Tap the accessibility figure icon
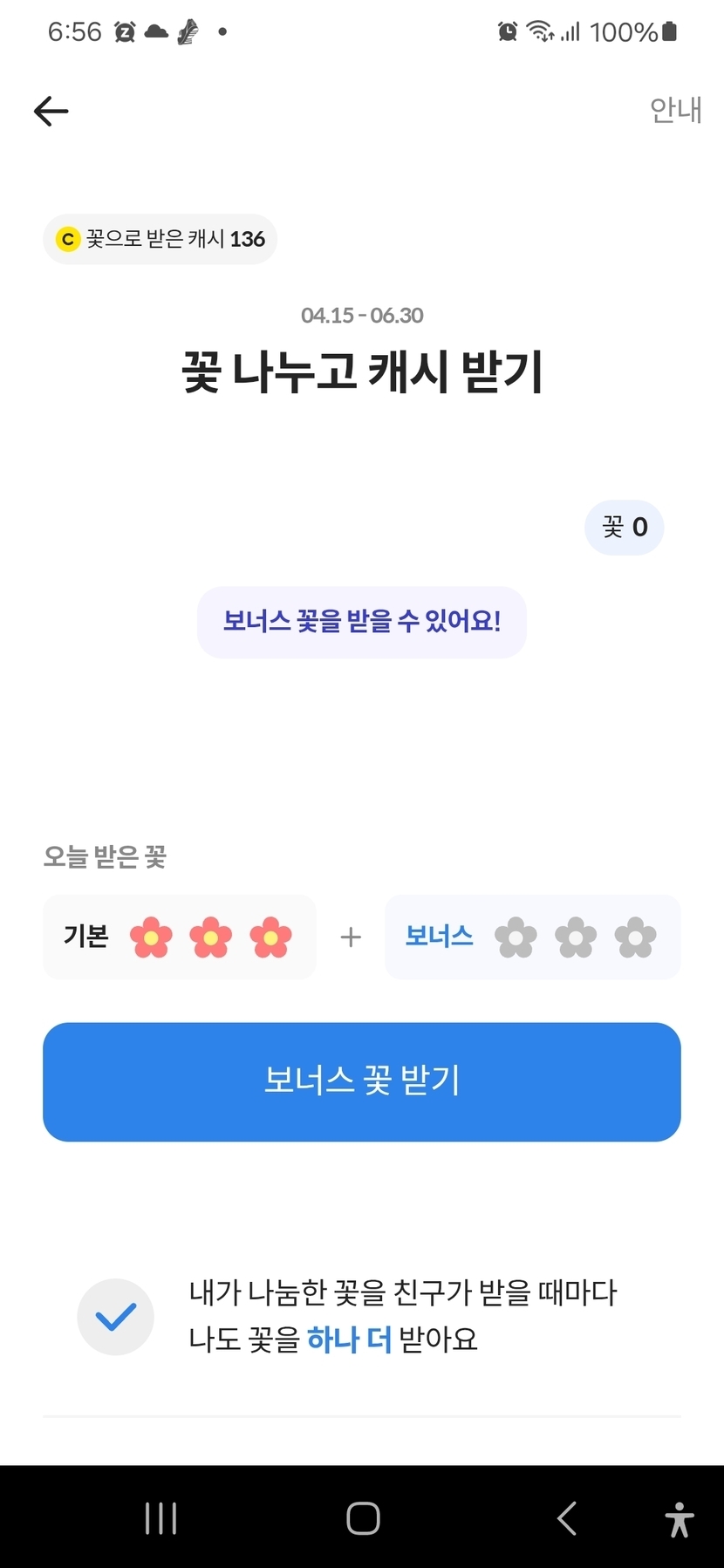Image resolution: width=724 pixels, height=1568 pixels. [x=680, y=1518]
